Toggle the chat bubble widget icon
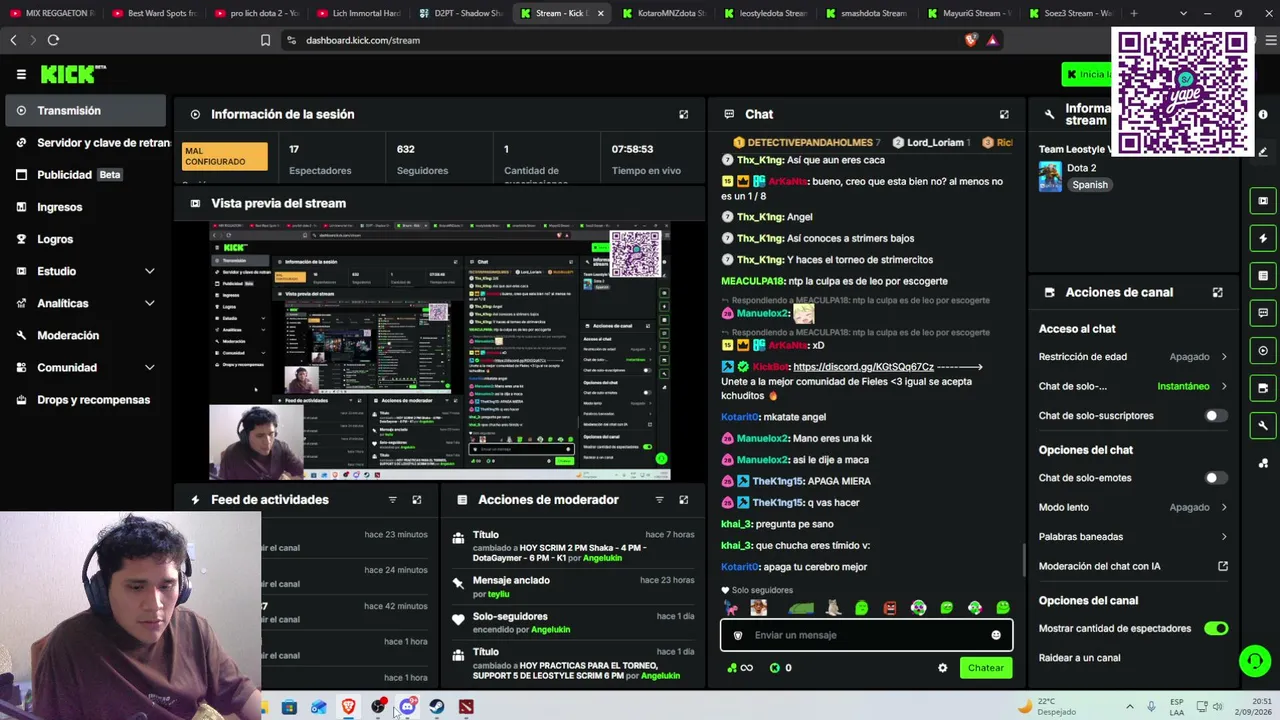 click(x=1263, y=313)
